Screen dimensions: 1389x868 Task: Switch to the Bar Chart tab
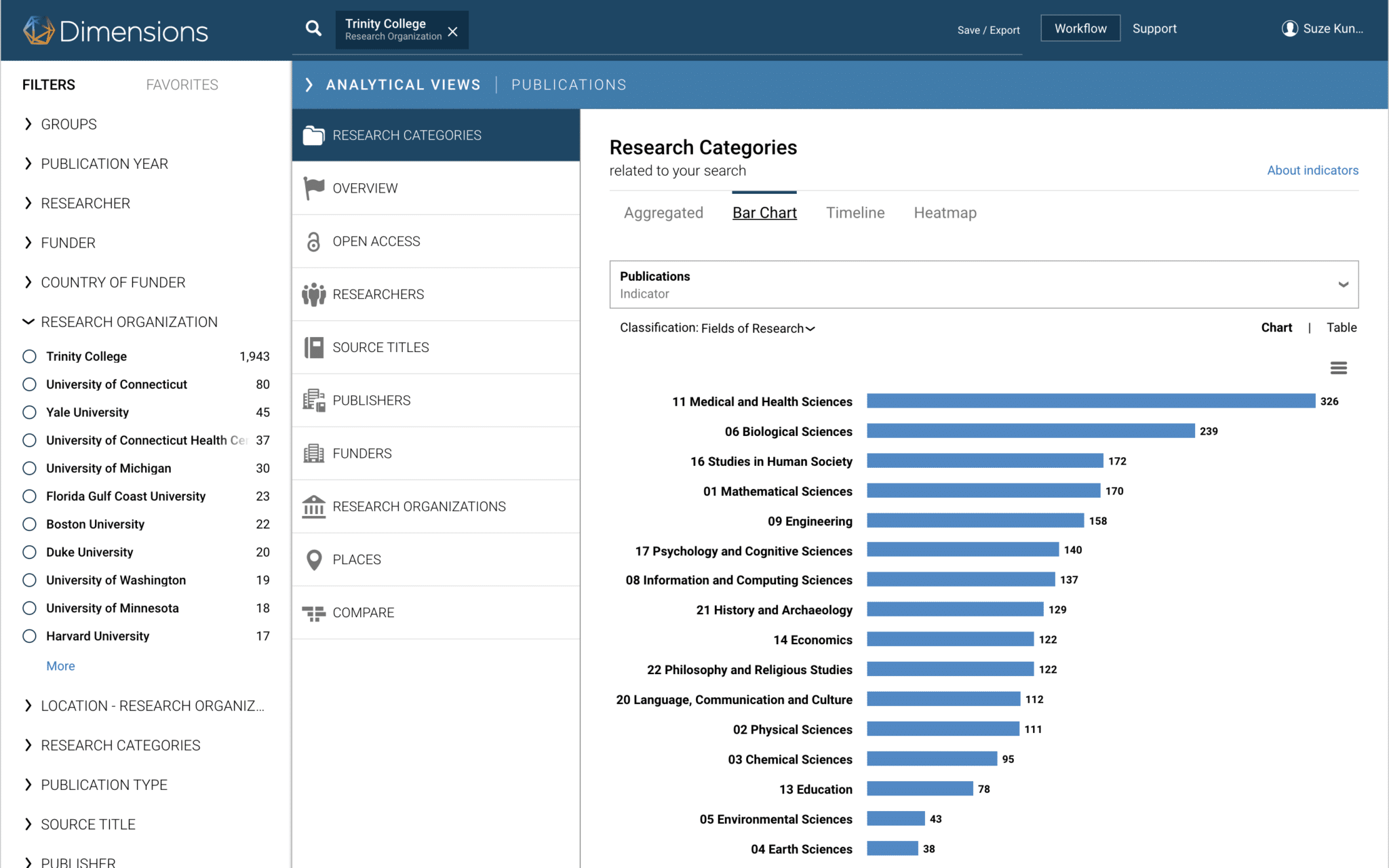(x=764, y=213)
